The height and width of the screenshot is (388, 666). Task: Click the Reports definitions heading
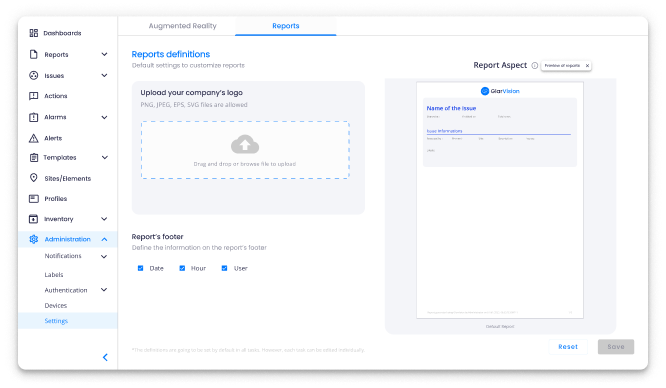[x=171, y=54]
